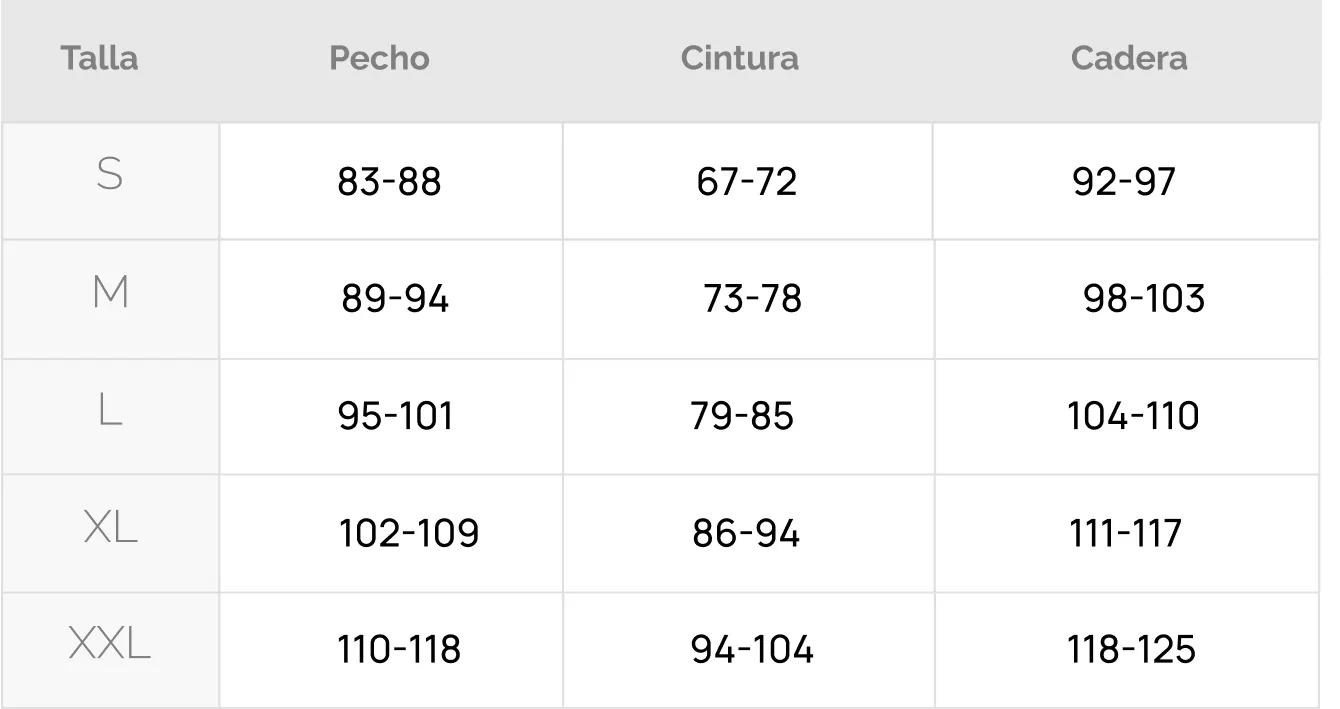Click the 89-94 chest cell
This screenshot has height=709, width=1340.
(395, 298)
